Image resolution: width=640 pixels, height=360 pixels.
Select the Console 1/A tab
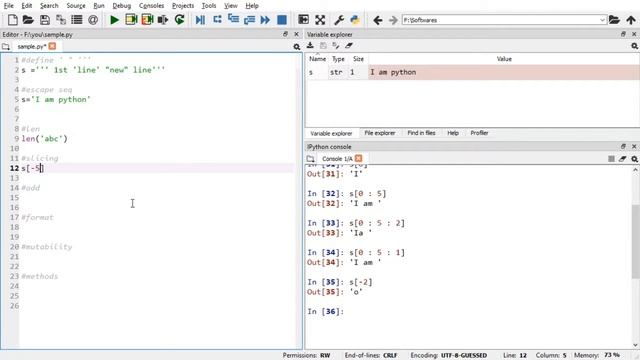337,159
